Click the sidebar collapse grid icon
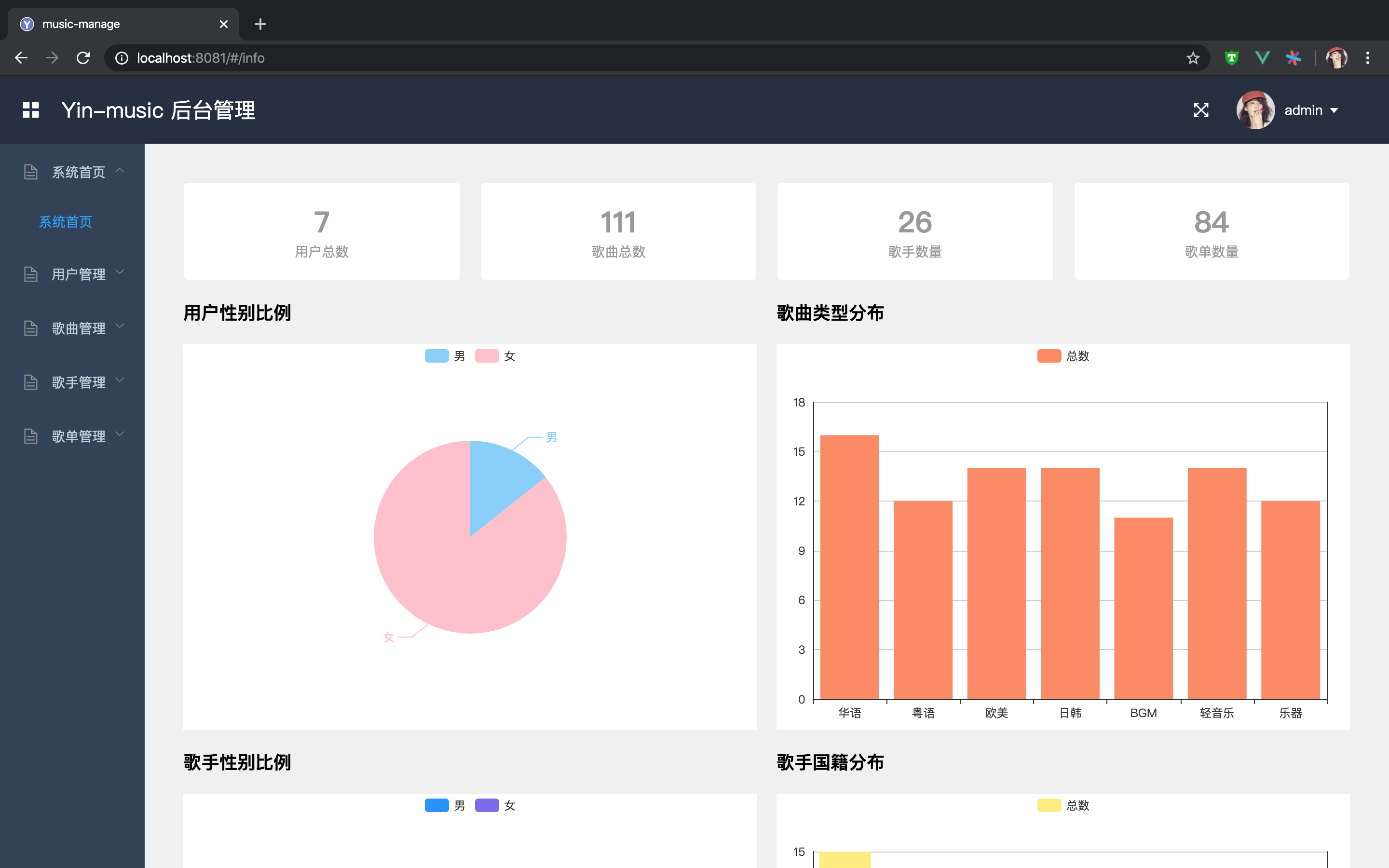1389x868 pixels. click(x=30, y=109)
